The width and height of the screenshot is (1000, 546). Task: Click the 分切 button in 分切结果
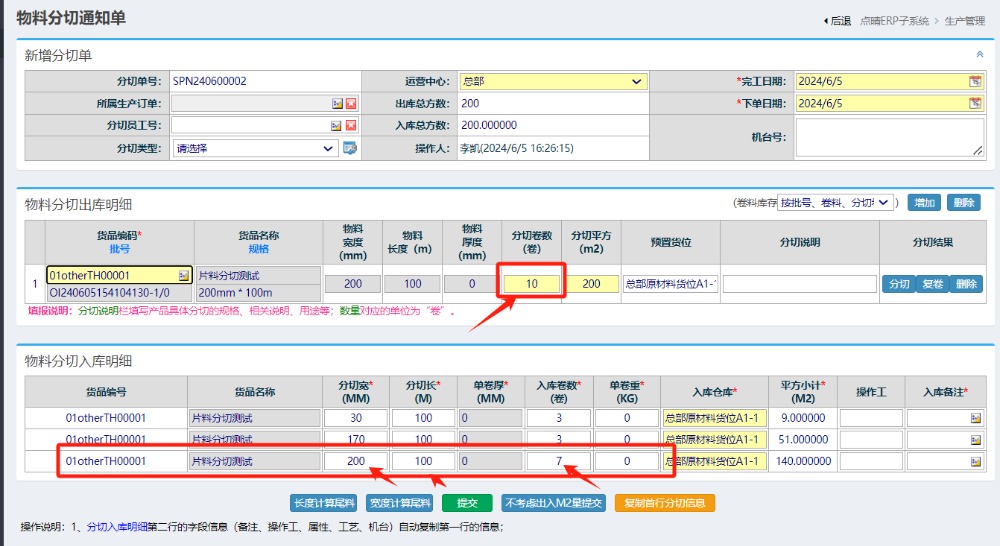(x=898, y=284)
